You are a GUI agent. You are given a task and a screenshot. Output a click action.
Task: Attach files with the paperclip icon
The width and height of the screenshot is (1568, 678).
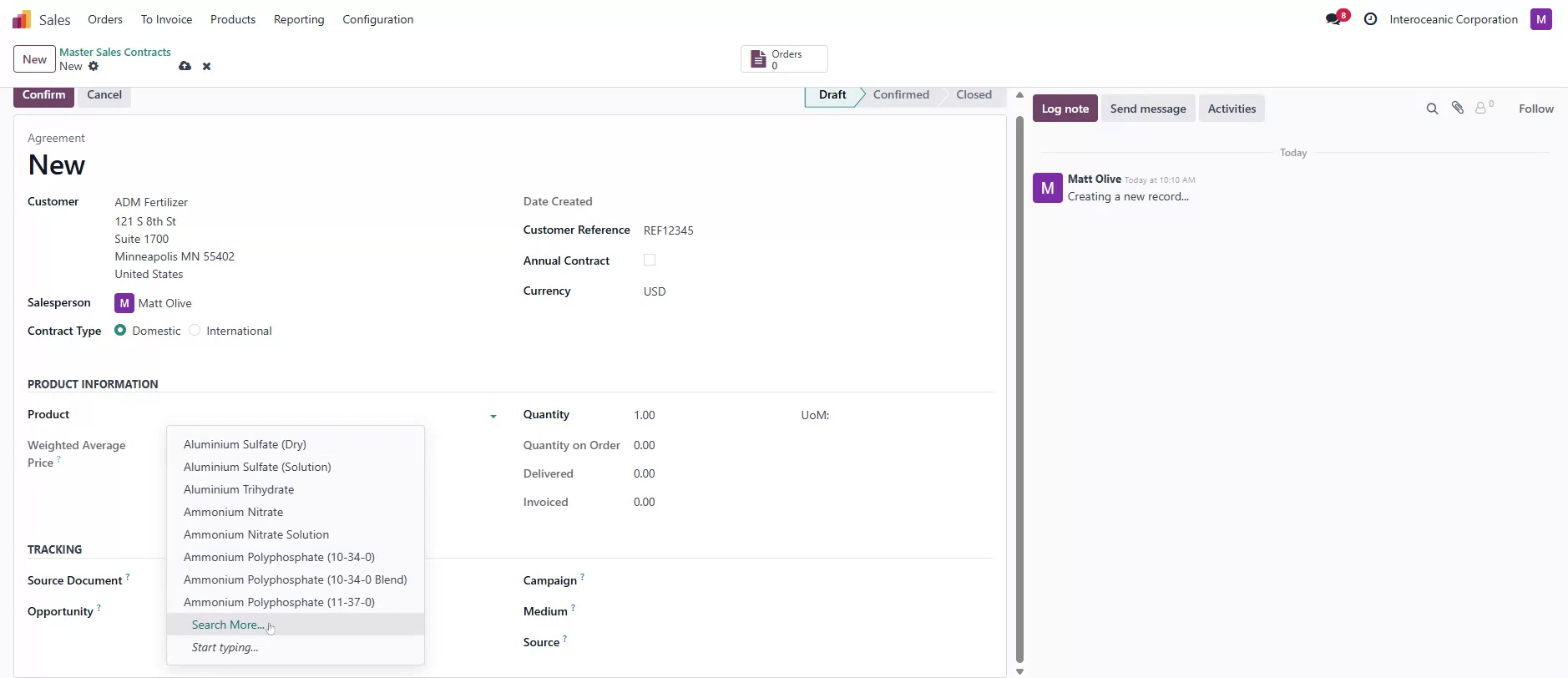[1457, 108]
